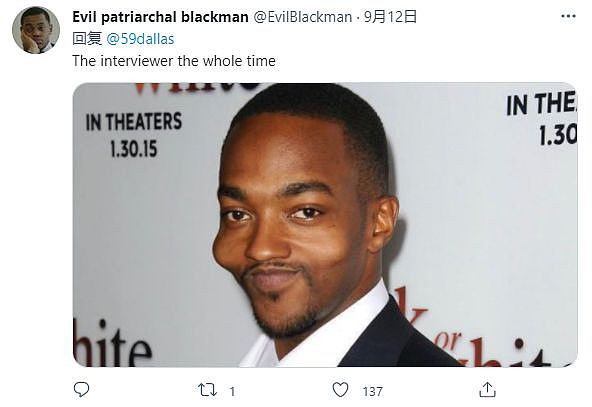592x407 pixels.
Task: Open the three-dot more options menu
Action: click(568, 16)
